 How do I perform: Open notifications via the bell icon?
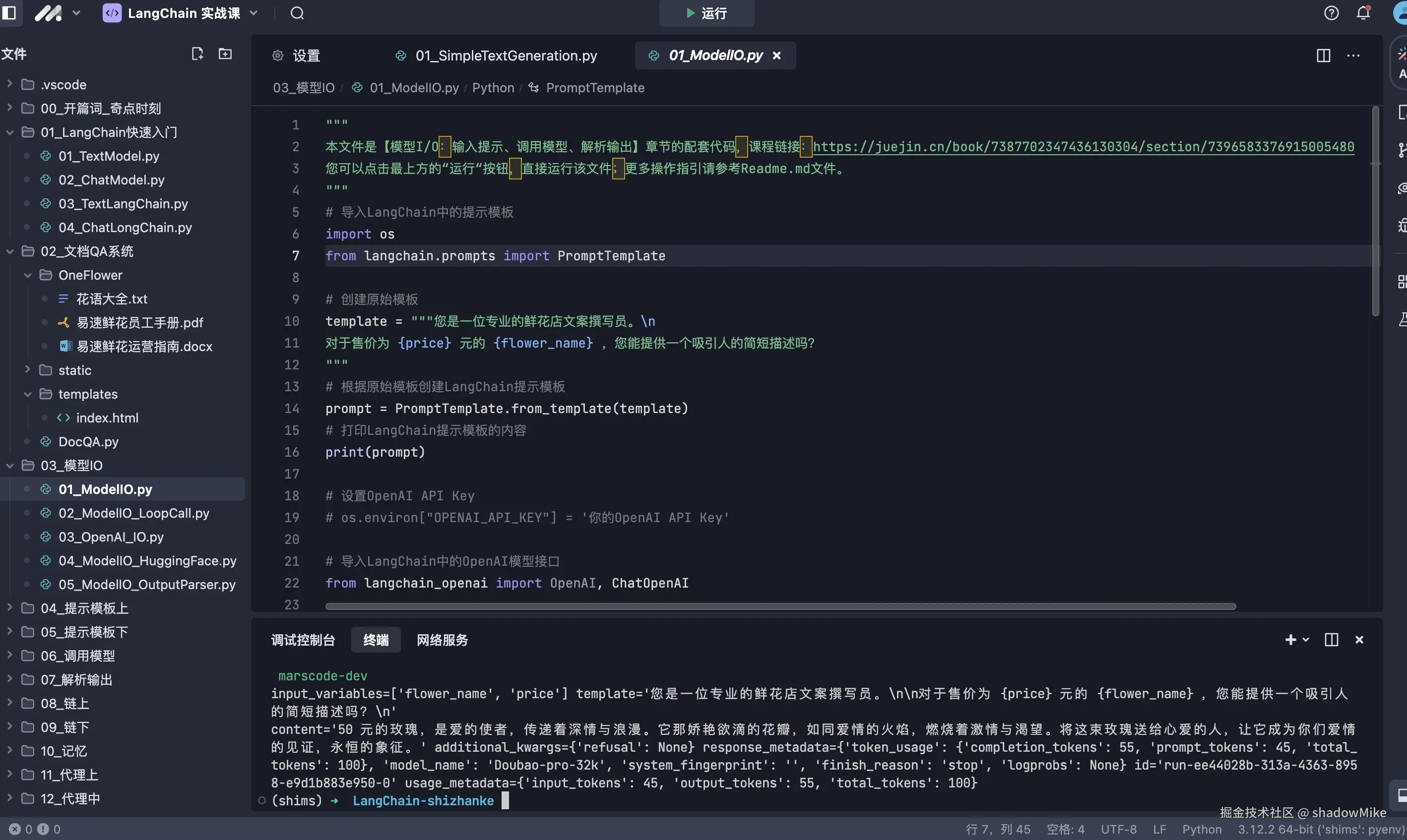pyautogui.click(x=1363, y=13)
